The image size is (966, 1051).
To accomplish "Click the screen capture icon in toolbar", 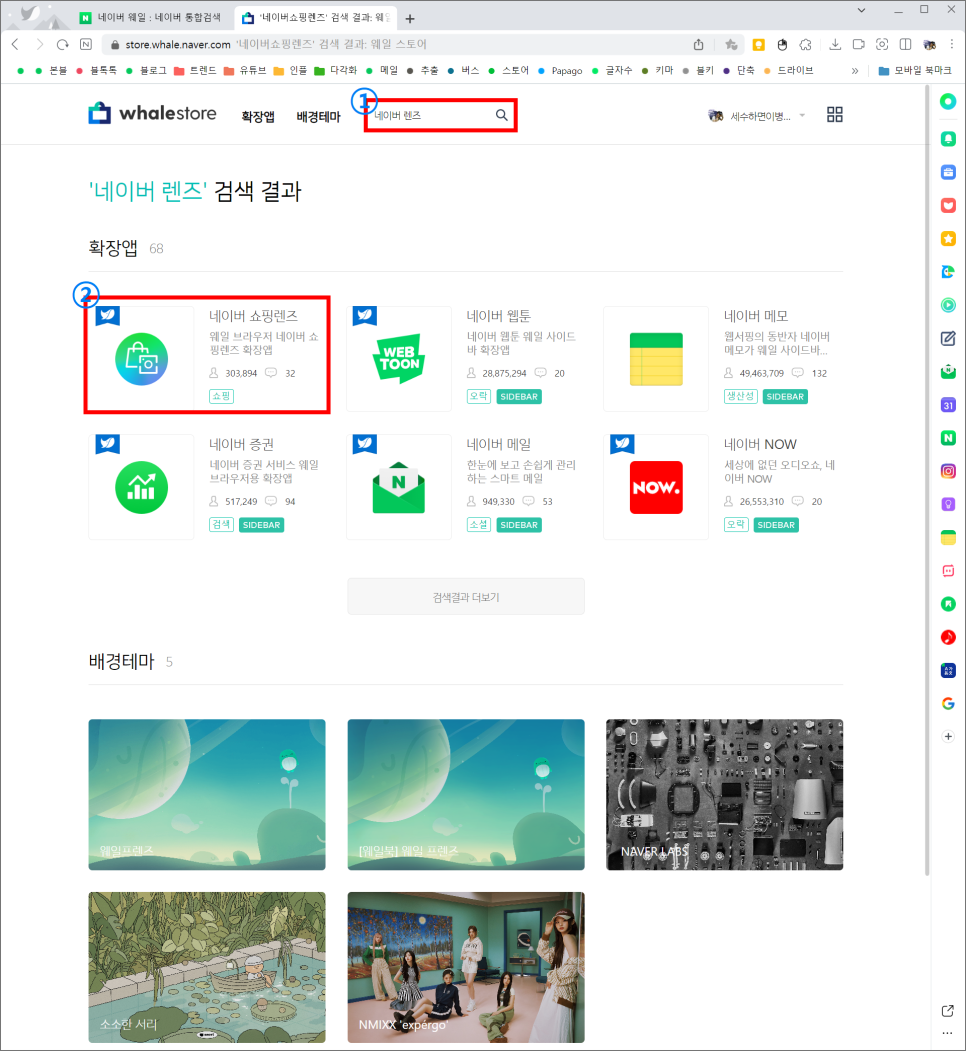I will (x=882, y=44).
